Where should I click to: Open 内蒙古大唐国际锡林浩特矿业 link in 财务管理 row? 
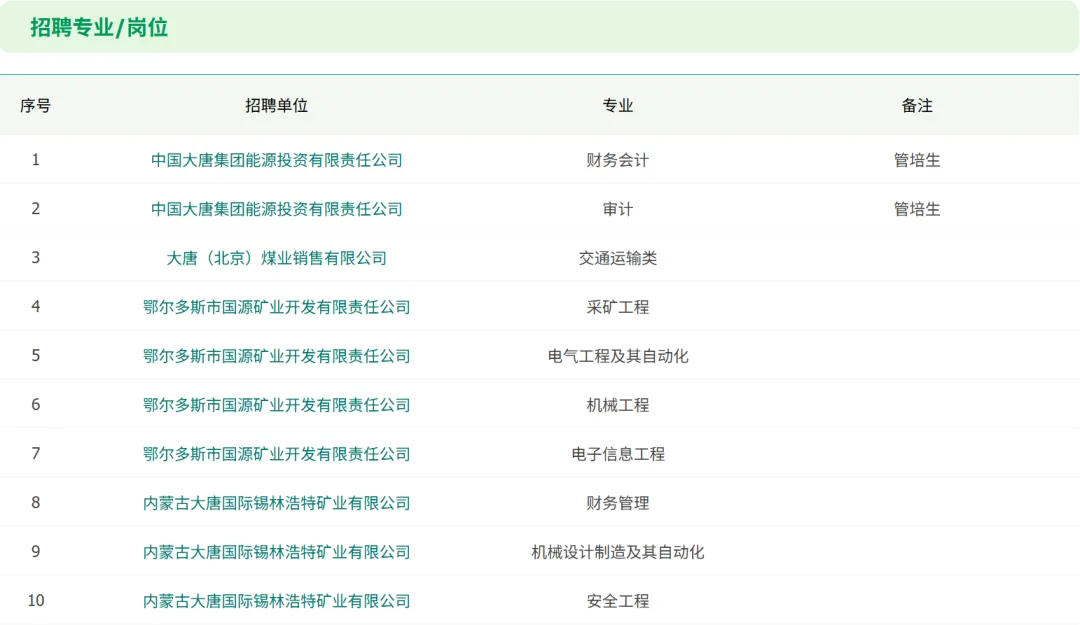(x=276, y=503)
